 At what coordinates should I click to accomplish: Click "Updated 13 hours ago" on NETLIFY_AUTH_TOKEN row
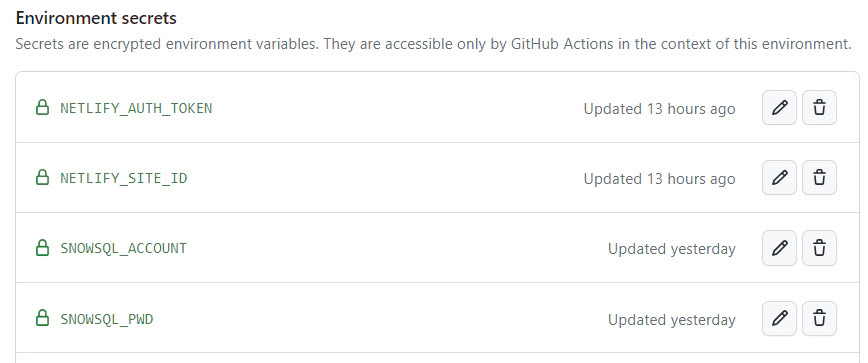[x=659, y=109]
